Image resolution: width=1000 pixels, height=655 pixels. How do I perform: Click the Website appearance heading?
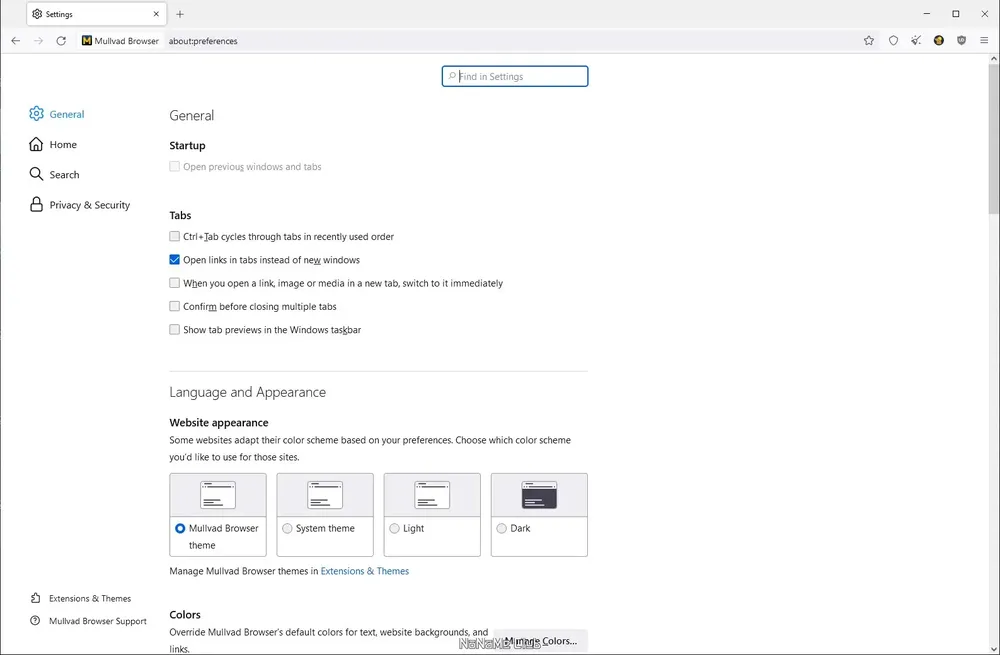(x=219, y=422)
